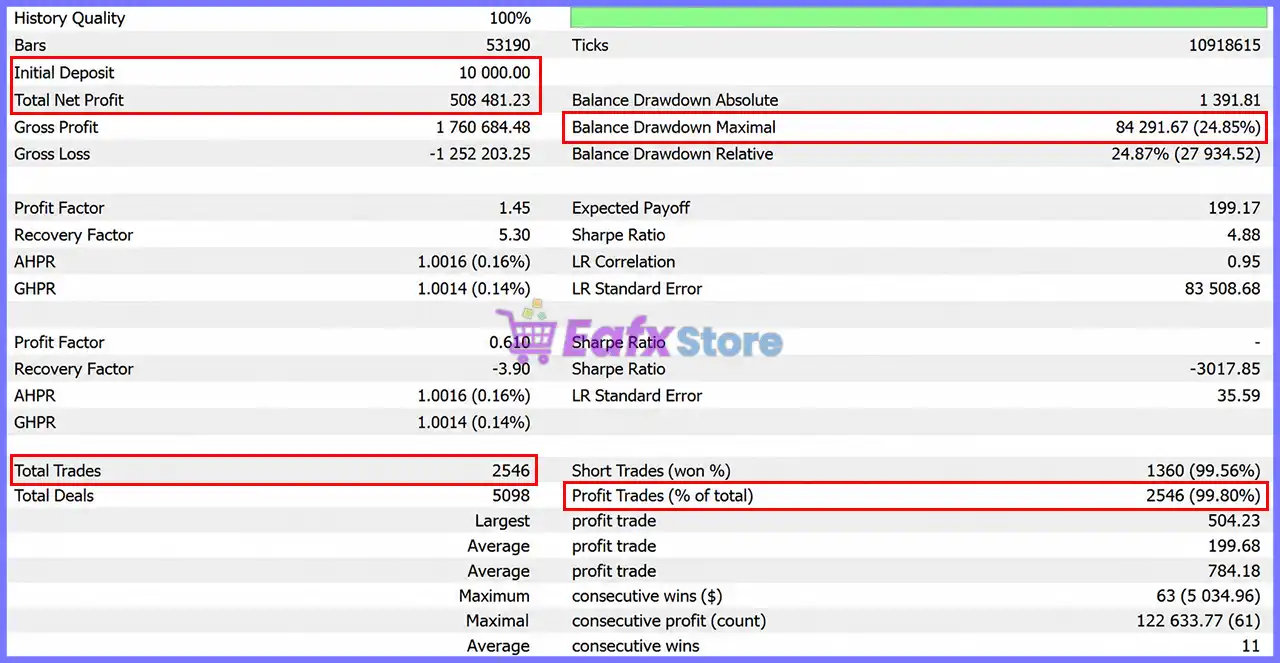Click the consecutive profit value "122 633.77 (61)"

1199,621
